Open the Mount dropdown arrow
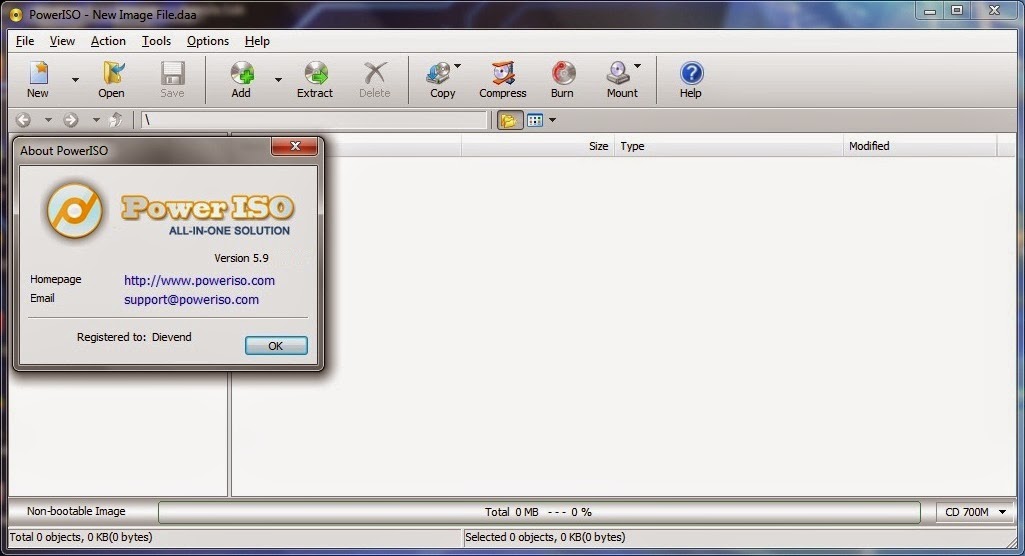 point(637,66)
